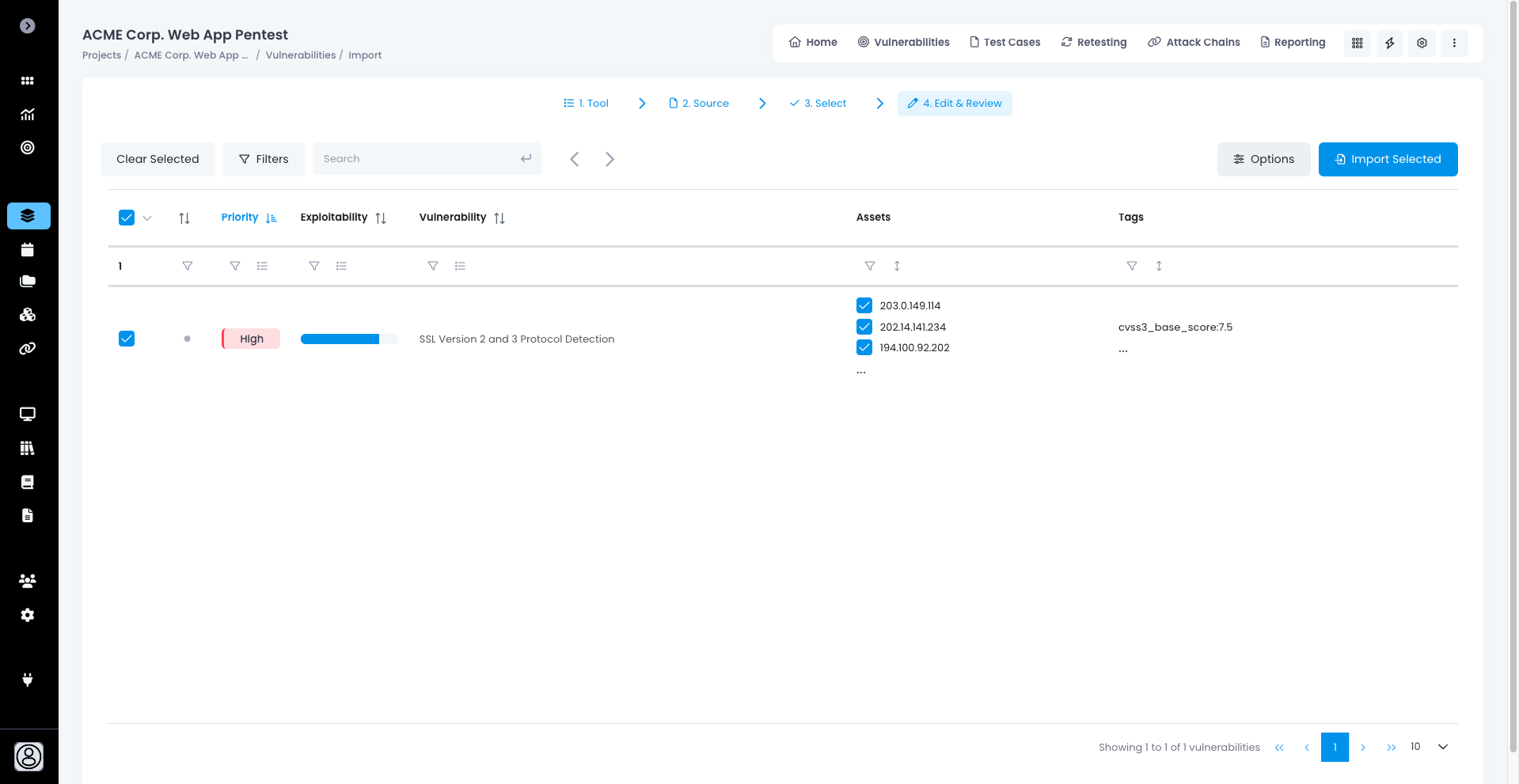
Task: Open the calendar icon in left sidebar
Action: pos(28,250)
